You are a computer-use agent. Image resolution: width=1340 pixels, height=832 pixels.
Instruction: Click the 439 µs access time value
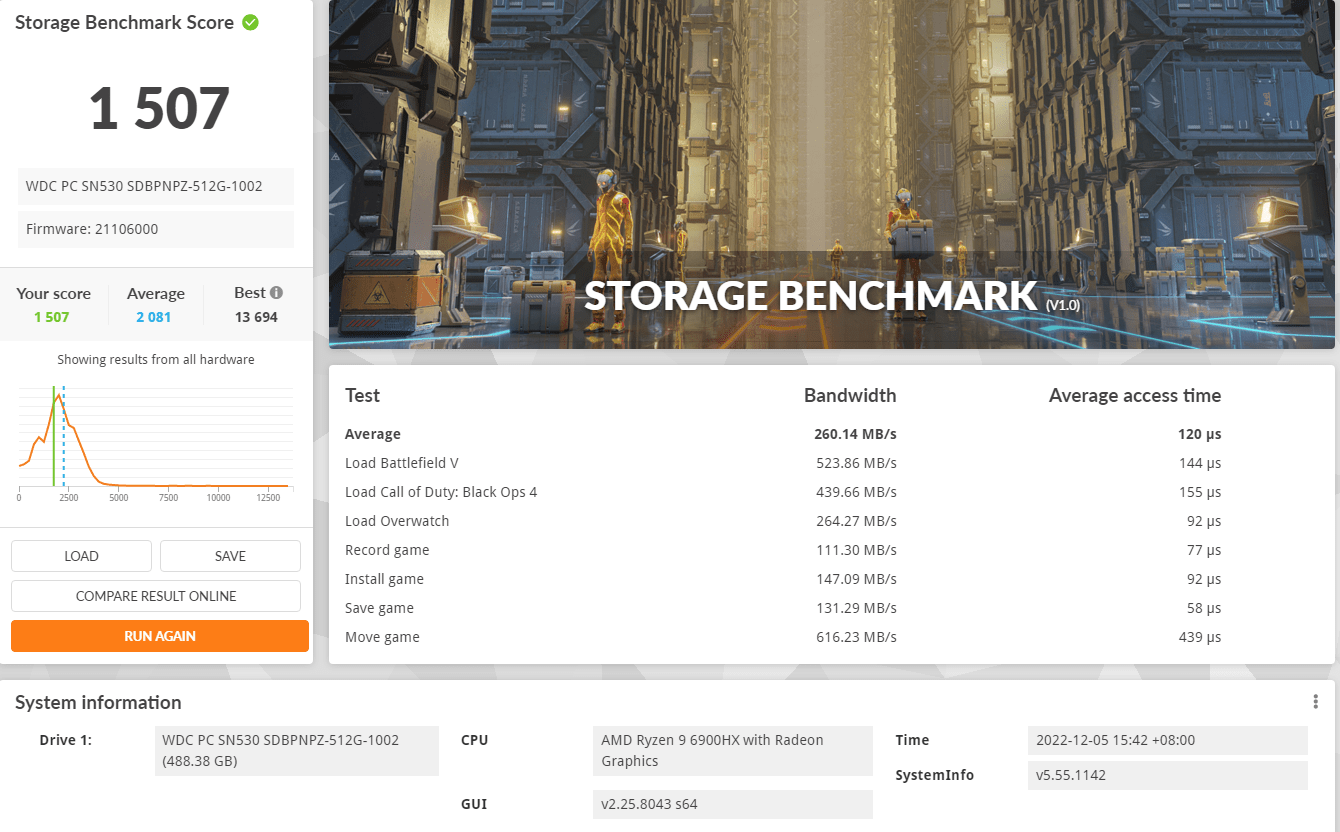(1200, 637)
